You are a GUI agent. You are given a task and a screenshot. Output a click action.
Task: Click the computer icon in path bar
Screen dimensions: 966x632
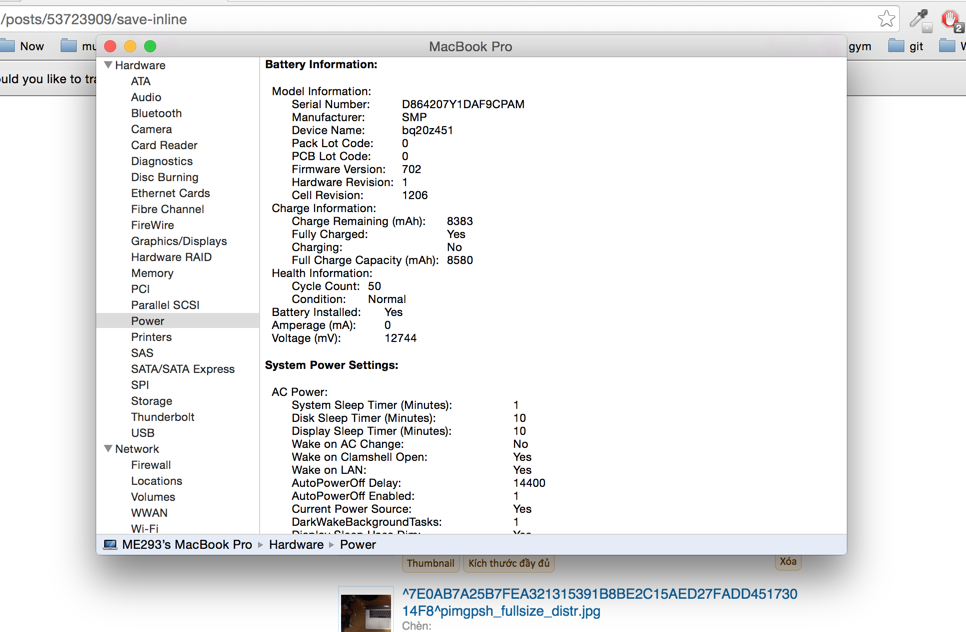110,545
